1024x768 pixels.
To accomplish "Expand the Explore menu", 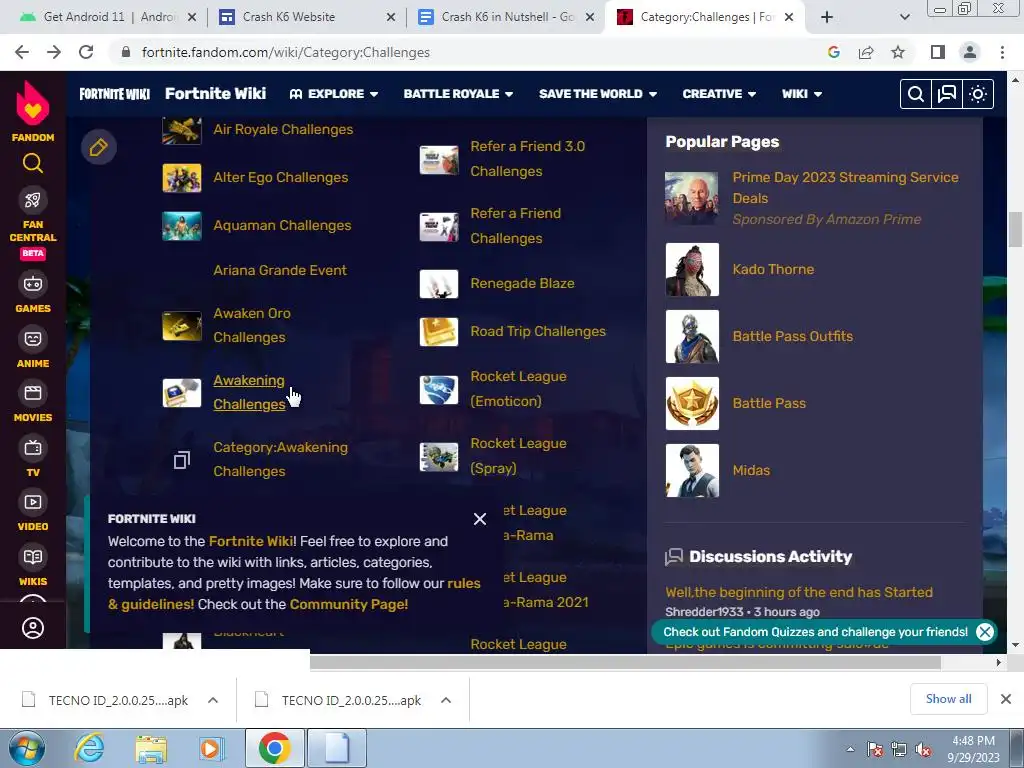I will pyautogui.click(x=334, y=94).
